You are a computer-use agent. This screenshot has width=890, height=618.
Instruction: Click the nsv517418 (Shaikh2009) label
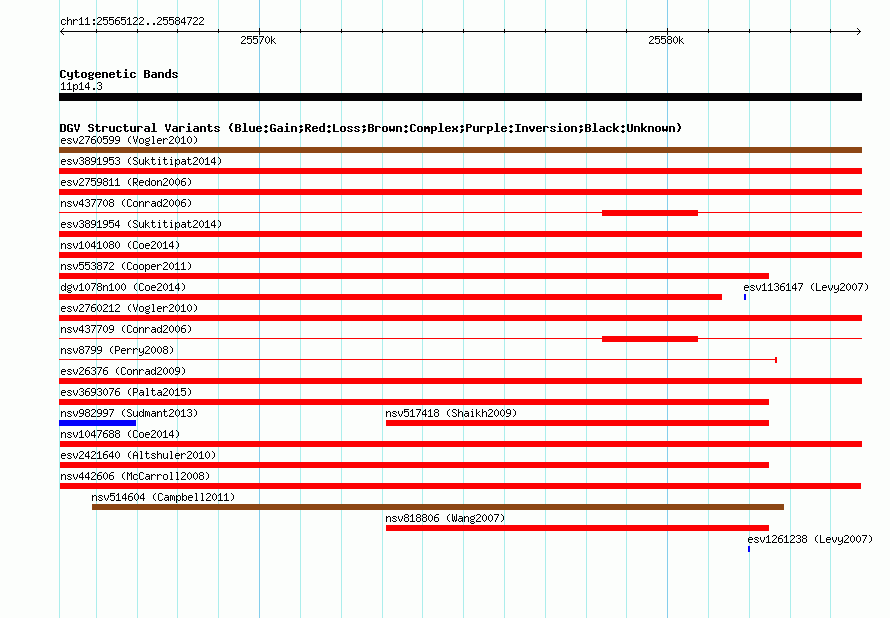(x=451, y=413)
